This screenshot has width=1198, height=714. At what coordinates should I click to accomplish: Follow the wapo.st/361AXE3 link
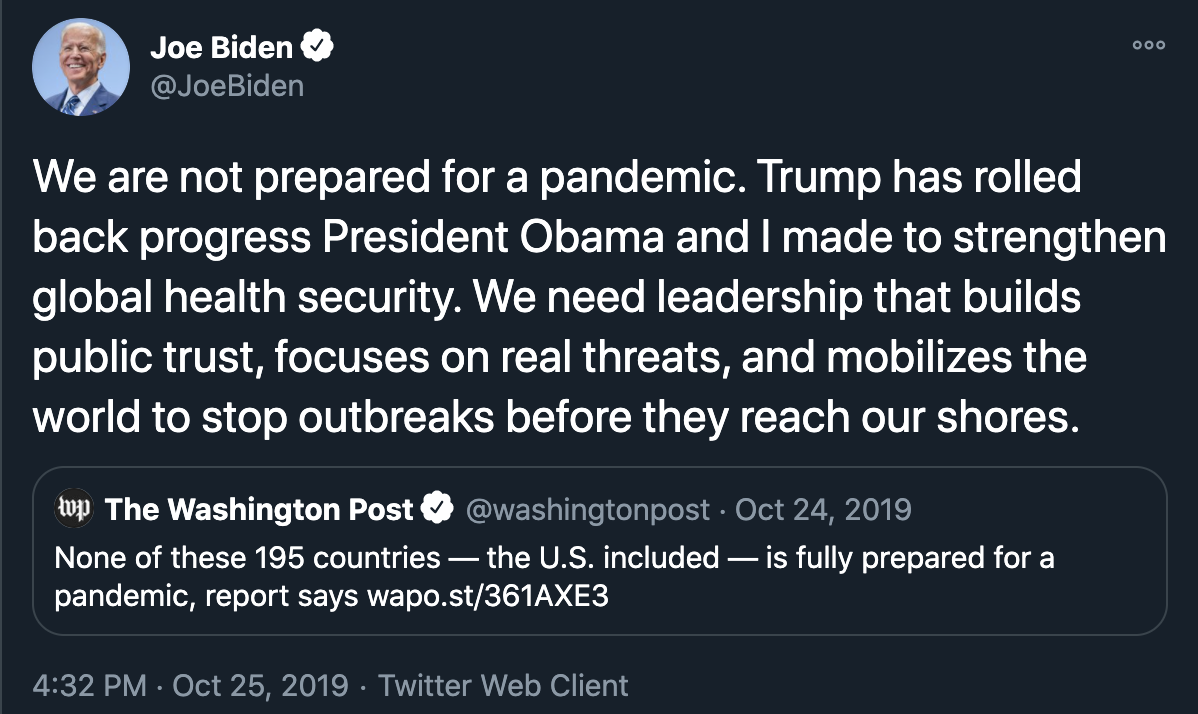click(487, 596)
